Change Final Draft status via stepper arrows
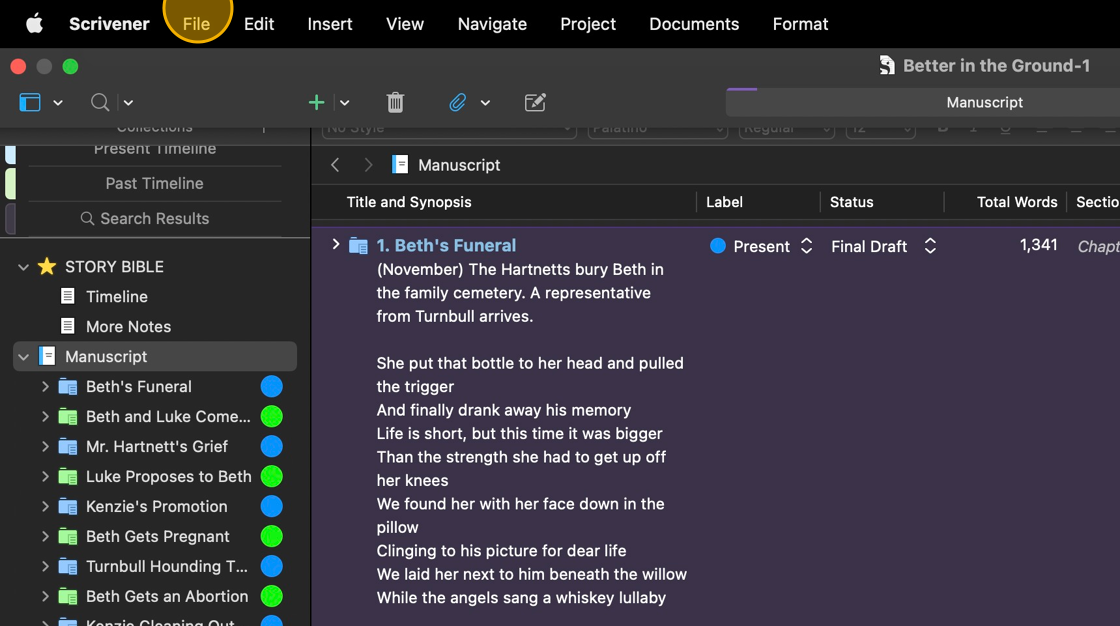Viewport: 1120px width, 626px height. 930,246
